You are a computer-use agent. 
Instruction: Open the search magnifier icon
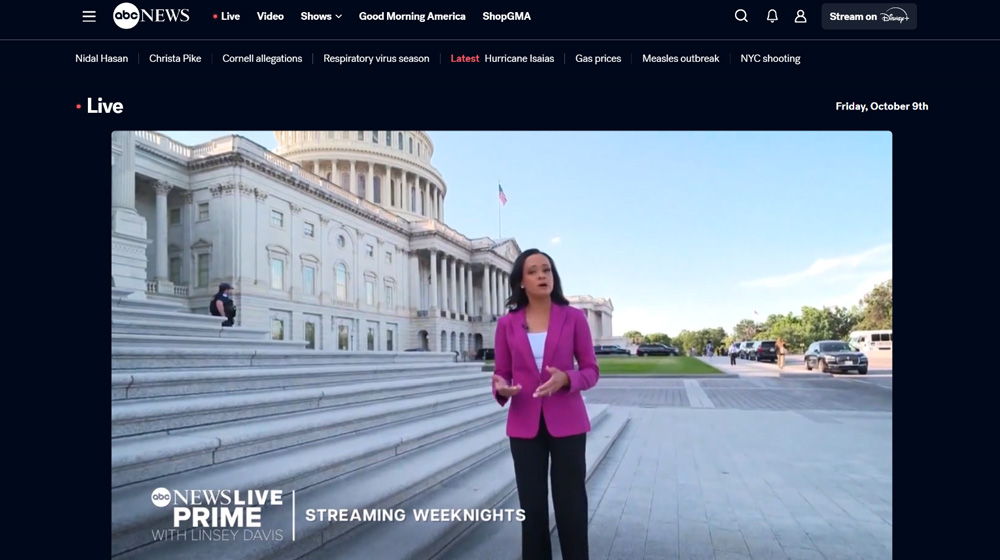[741, 16]
